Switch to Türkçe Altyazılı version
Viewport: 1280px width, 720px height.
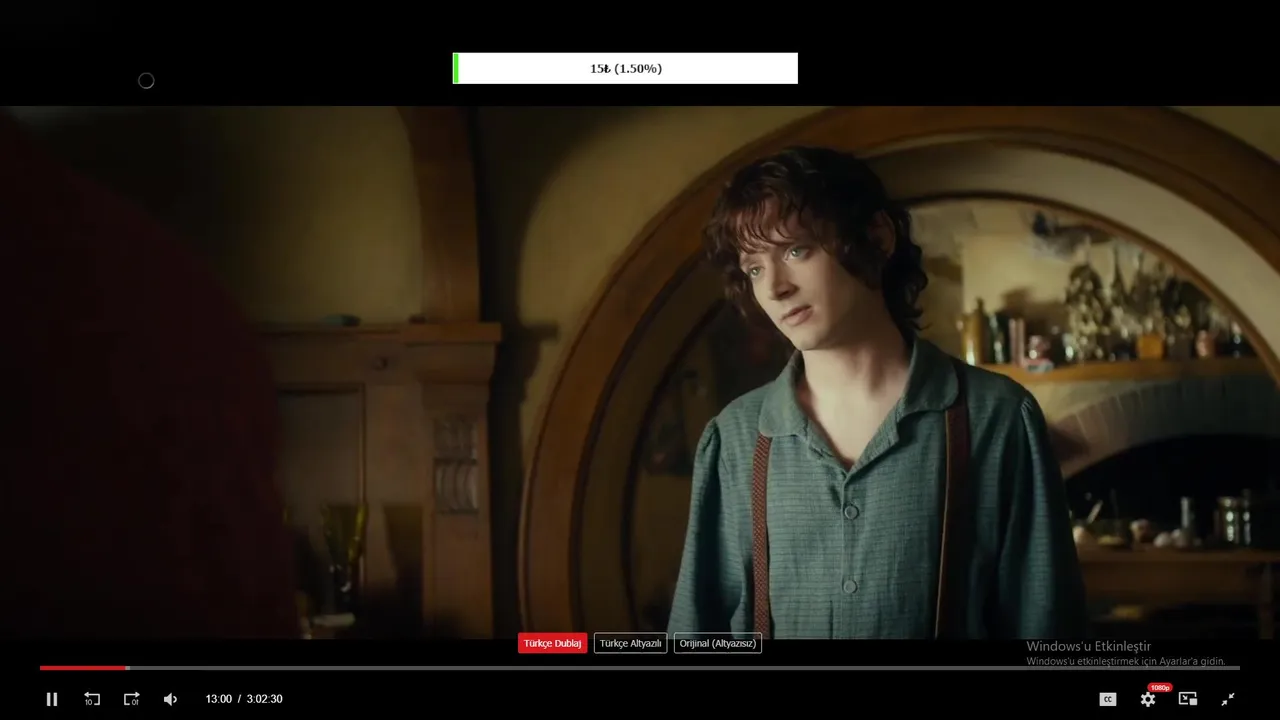tap(630, 643)
